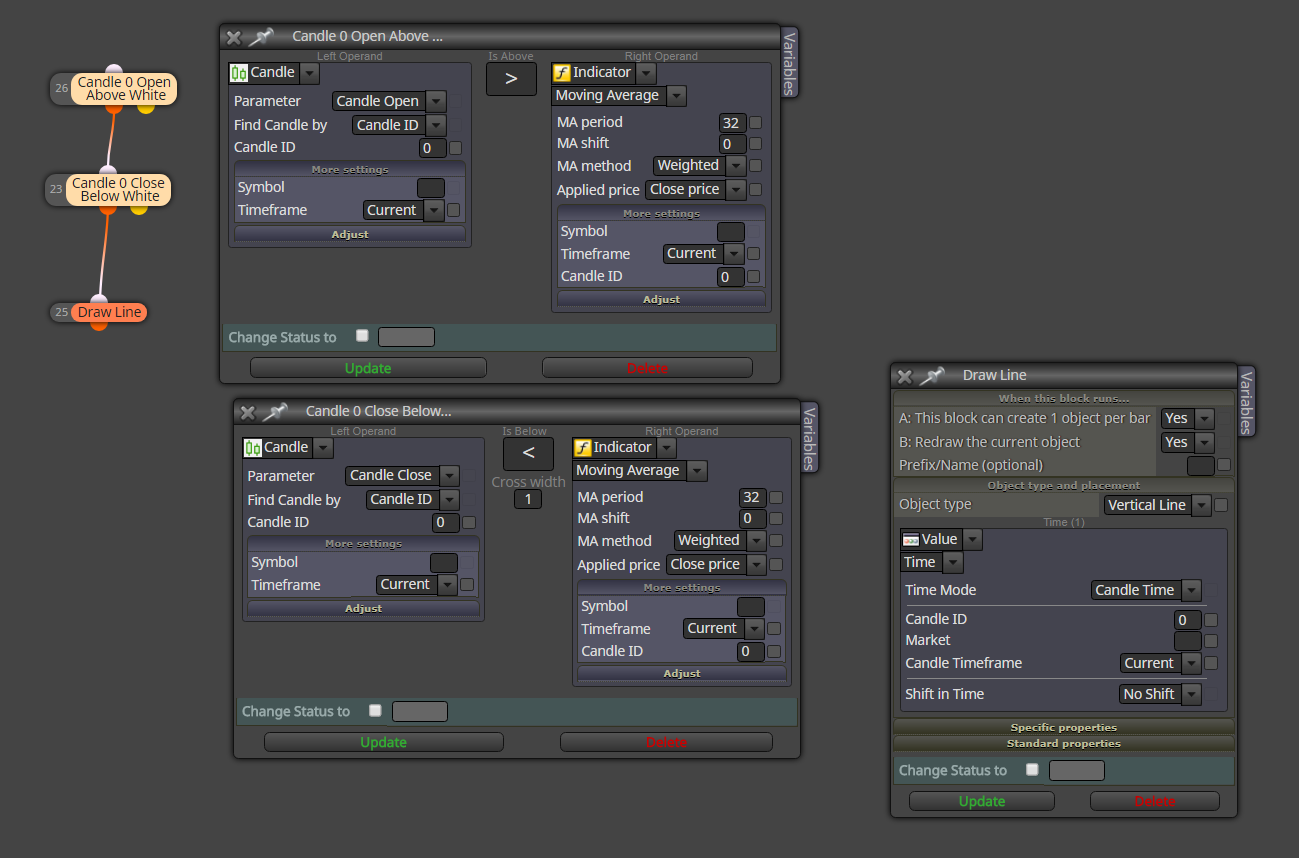The height and width of the screenshot is (858, 1299).
Task: Click MA period field in Open Above panel
Action: pyautogui.click(x=732, y=123)
